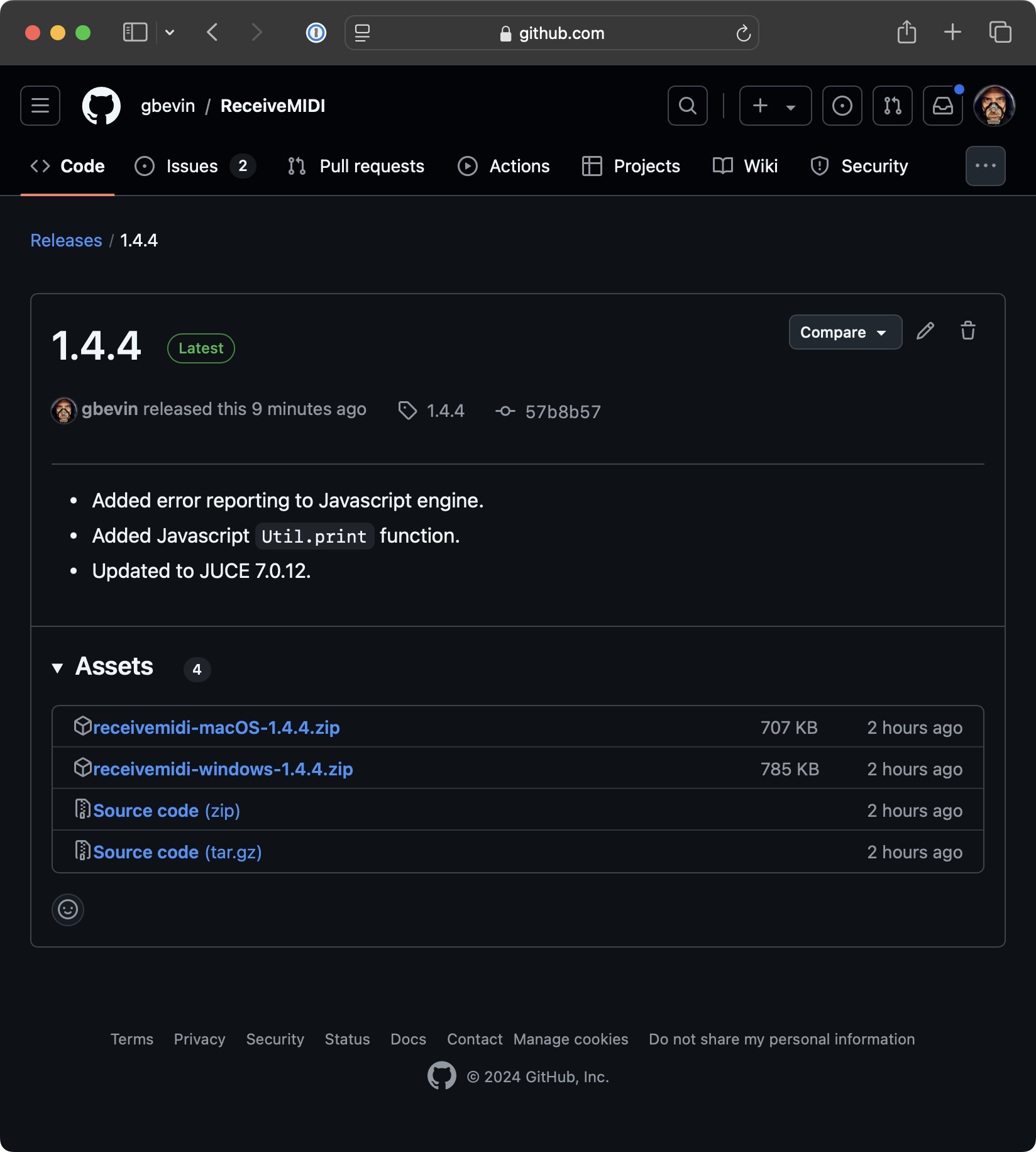
Task: Switch to the Projects tab
Action: 631,166
